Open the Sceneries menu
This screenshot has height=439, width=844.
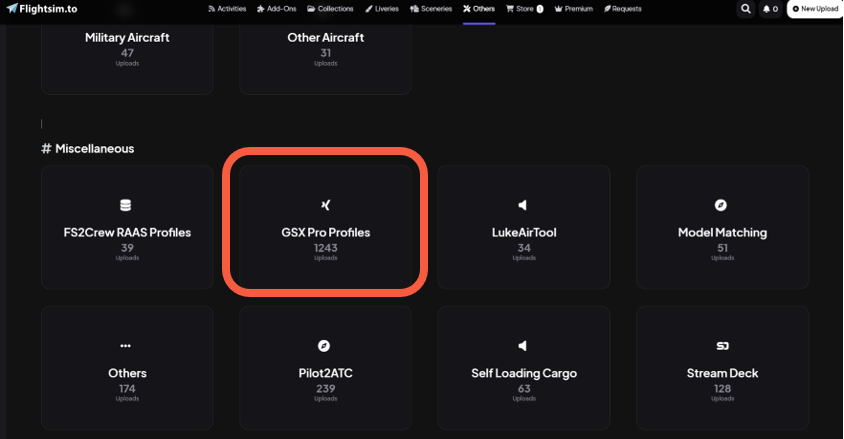click(x=431, y=9)
